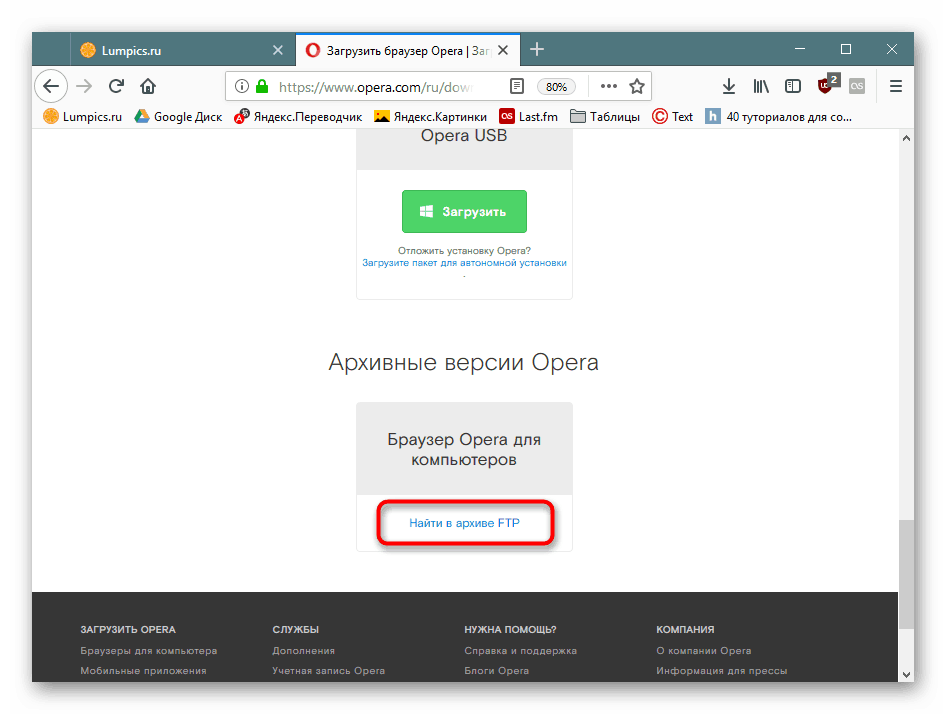The image size is (946, 714).
Task: Reset the 80% zoom level badge
Action: click(556, 87)
